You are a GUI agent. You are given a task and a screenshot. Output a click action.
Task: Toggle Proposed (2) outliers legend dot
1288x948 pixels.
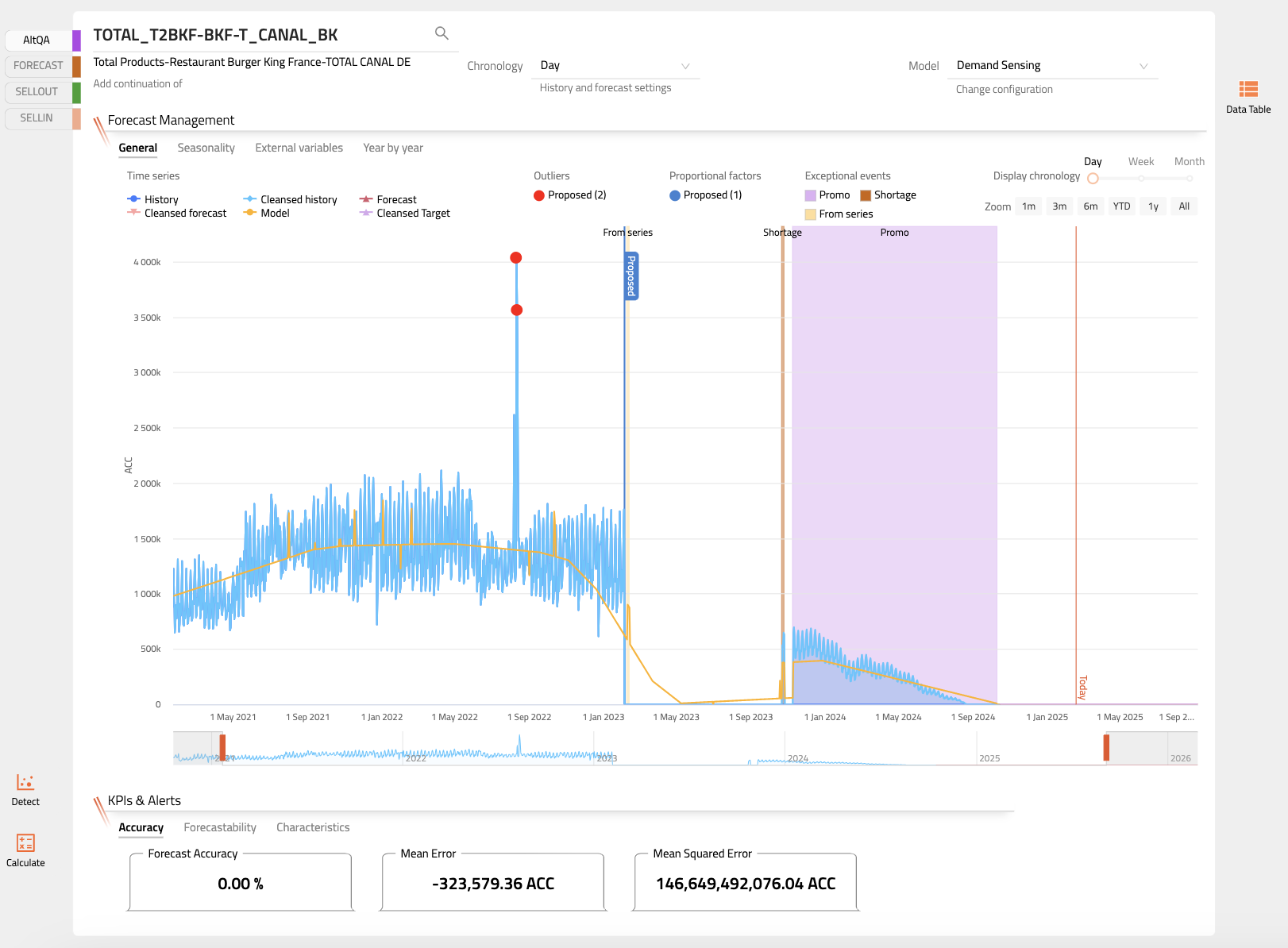tap(539, 195)
